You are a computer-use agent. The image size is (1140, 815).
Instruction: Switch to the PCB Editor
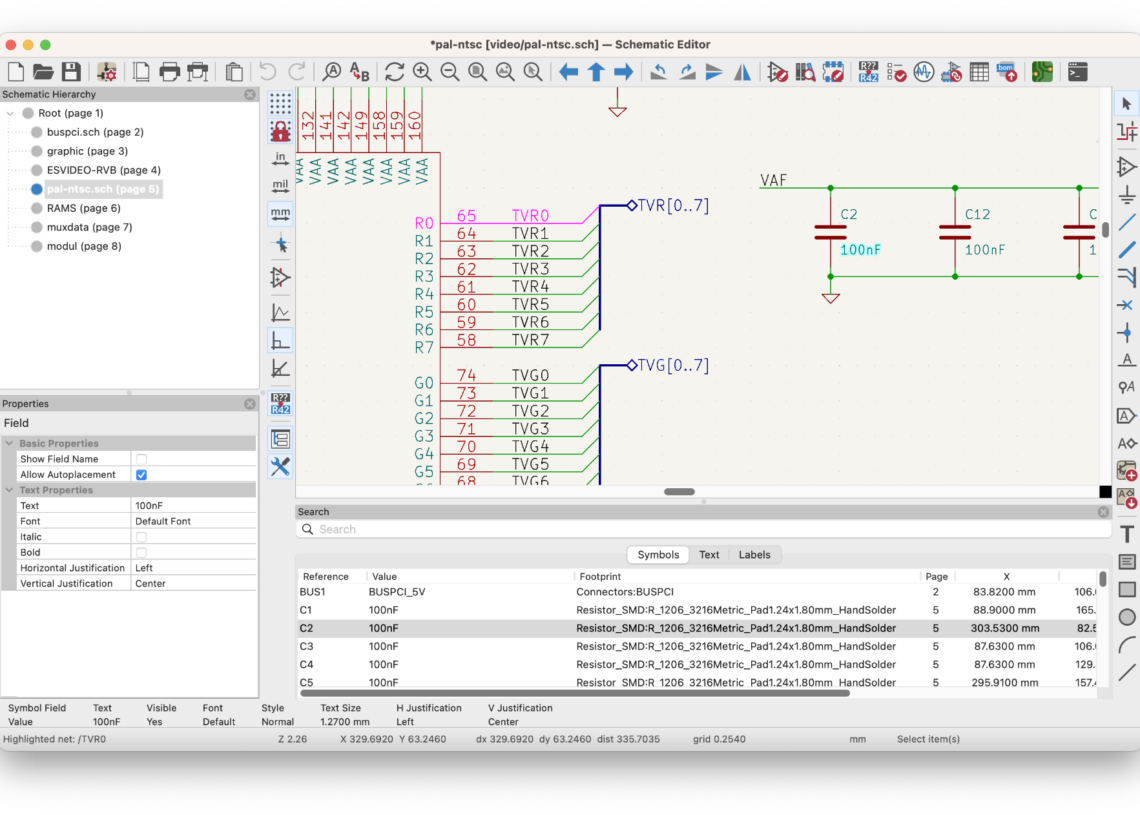pyautogui.click(x=1044, y=71)
